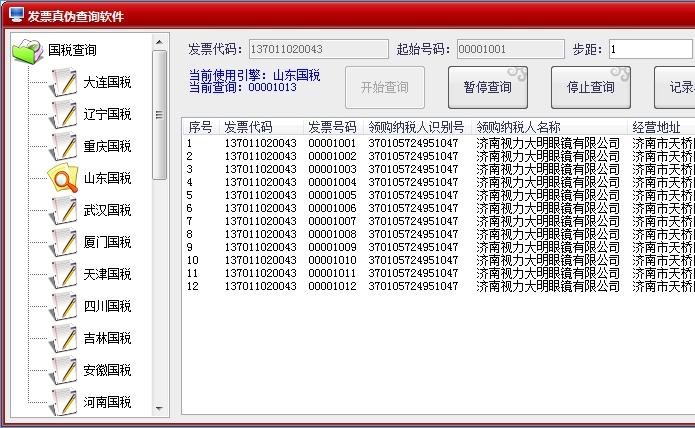The height and width of the screenshot is (428, 695).
Task: Click the notepad icon beside 天津国税
Action: [63, 274]
